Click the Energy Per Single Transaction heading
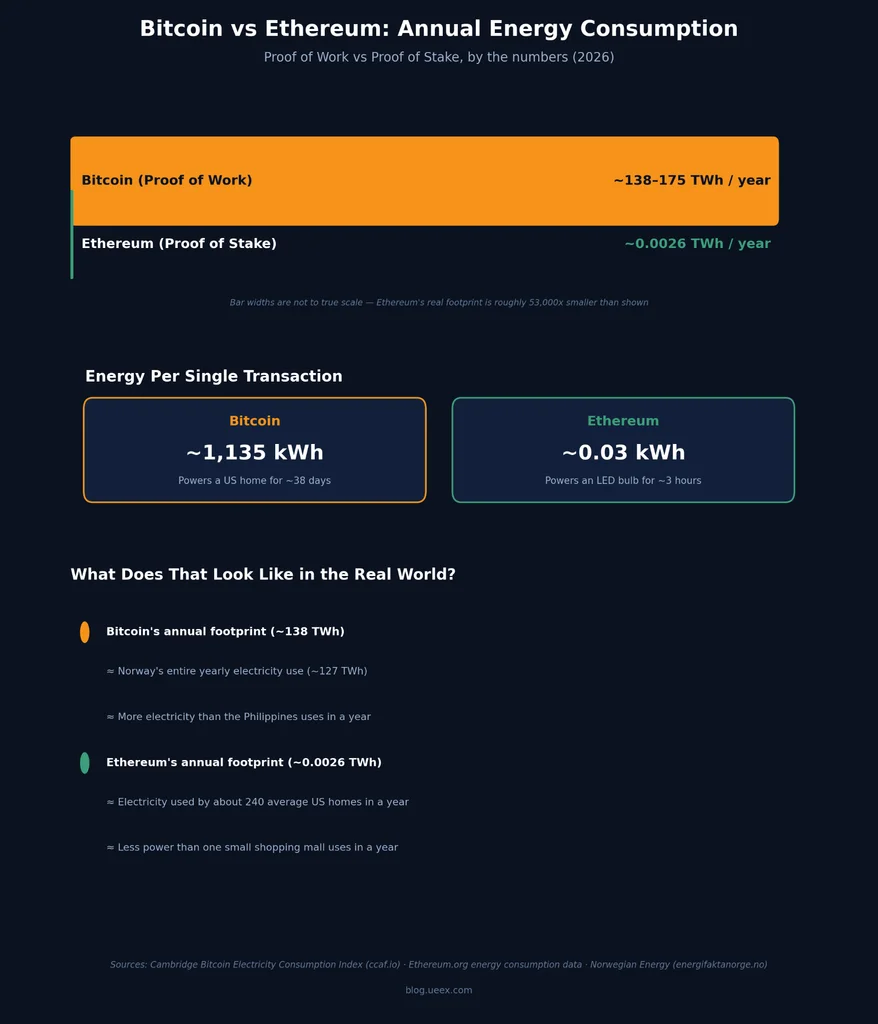Image resolution: width=878 pixels, height=1024 pixels. pyautogui.click(x=214, y=376)
